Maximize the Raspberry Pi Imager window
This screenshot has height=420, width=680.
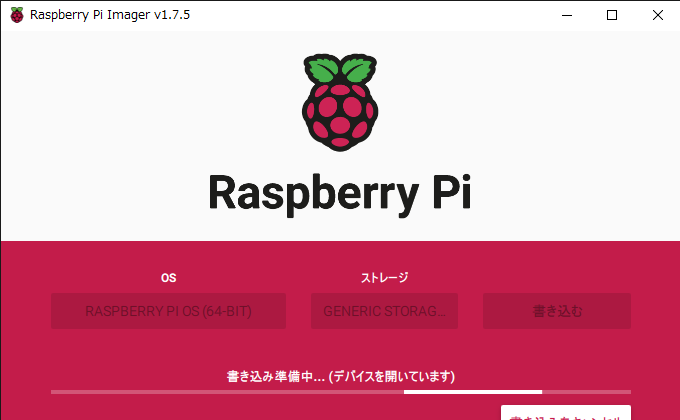coord(612,15)
